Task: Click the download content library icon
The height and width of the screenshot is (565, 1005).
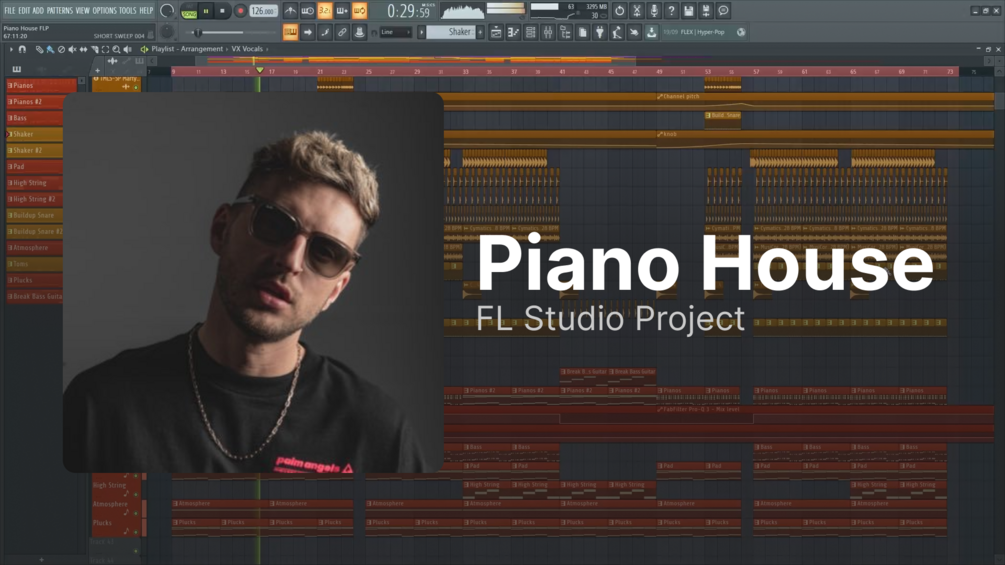Action: click(x=652, y=32)
